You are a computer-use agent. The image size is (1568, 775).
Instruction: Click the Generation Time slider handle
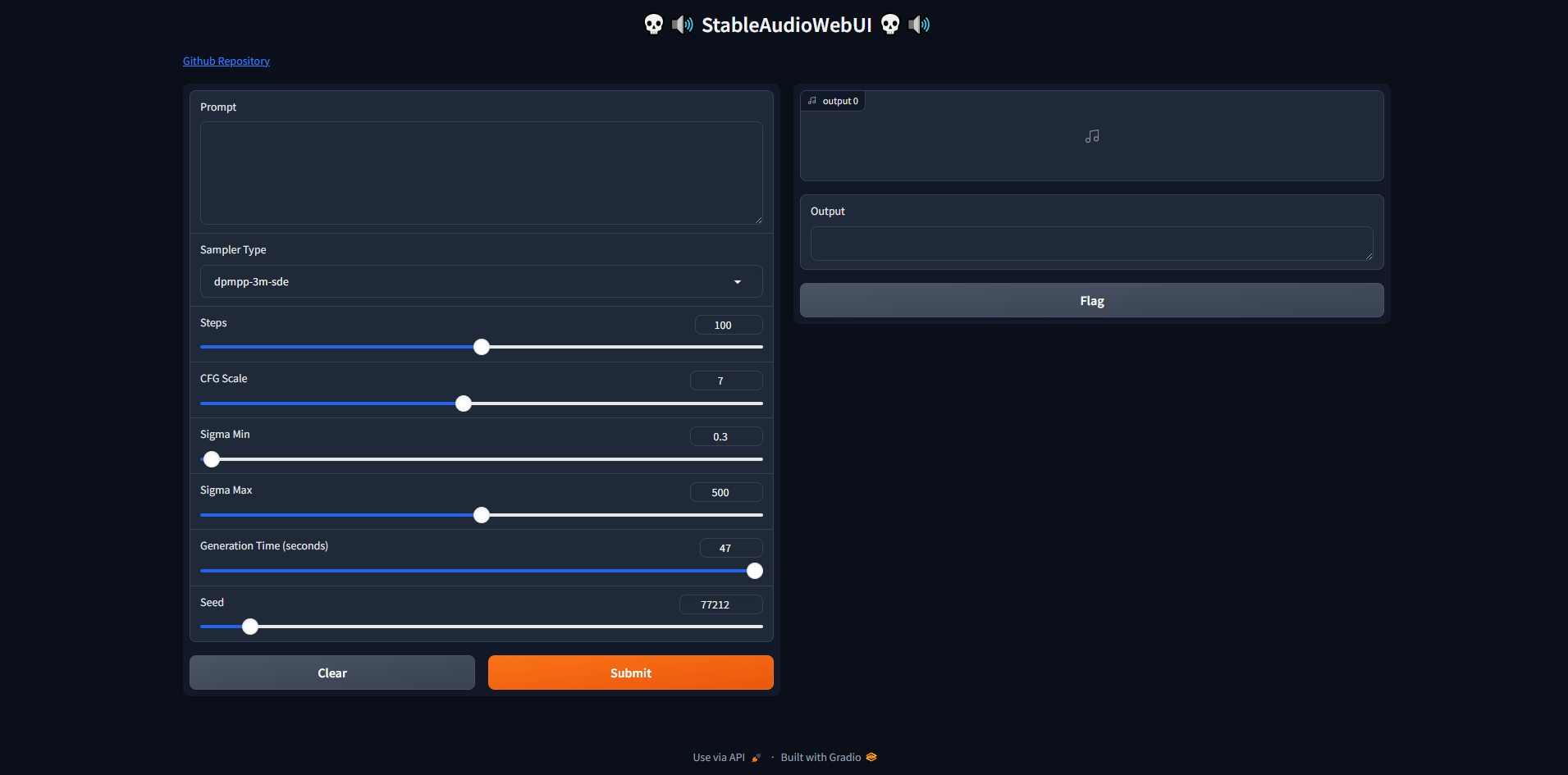pos(754,571)
